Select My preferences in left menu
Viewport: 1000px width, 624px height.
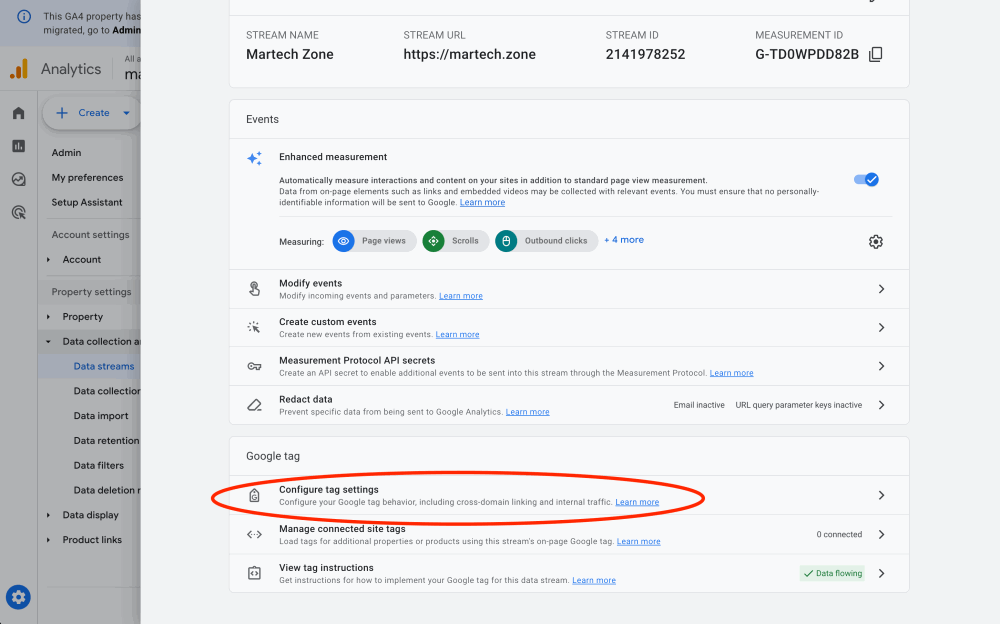(x=87, y=178)
